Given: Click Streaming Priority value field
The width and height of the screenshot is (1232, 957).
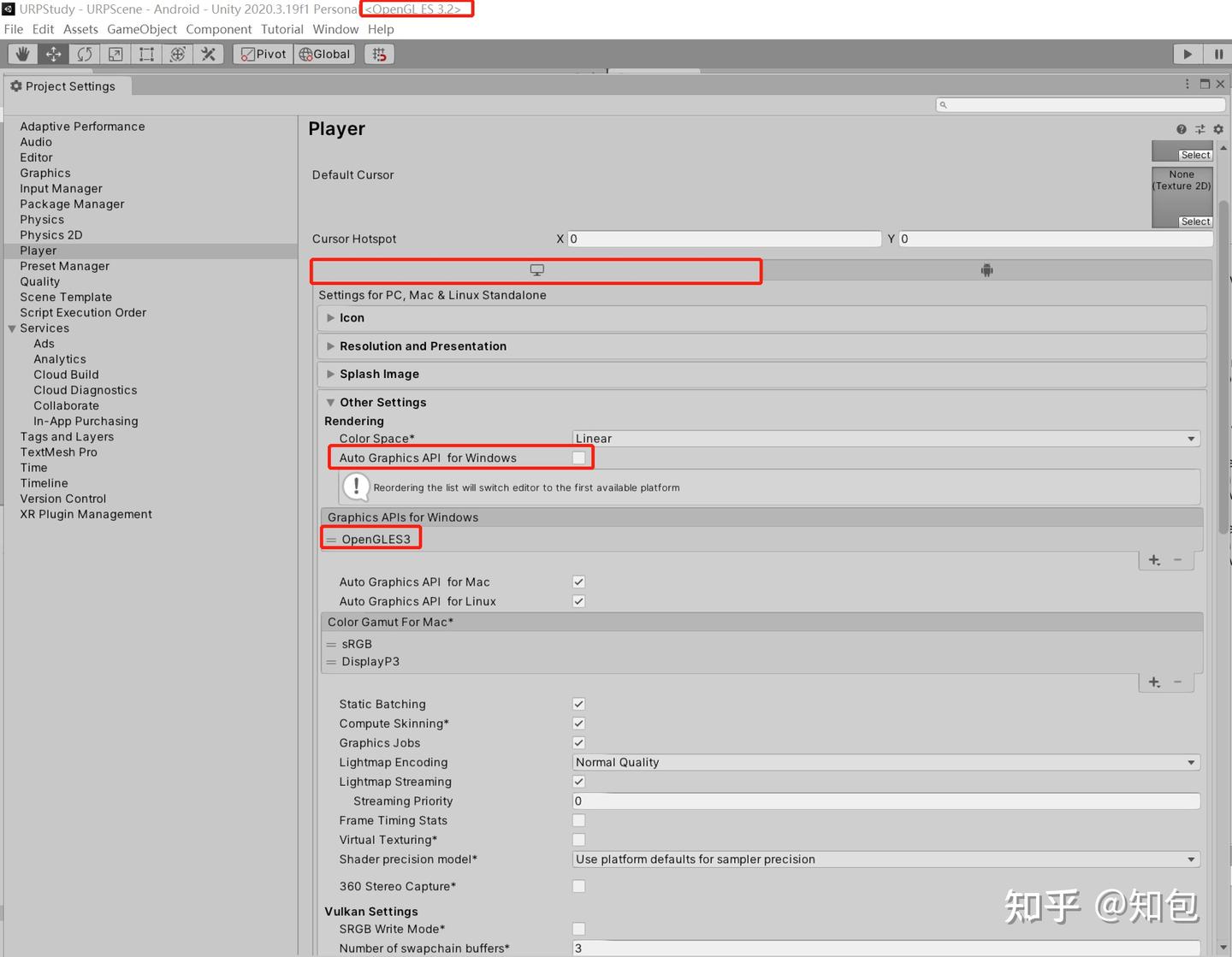Looking at the screenshot, I should point(885,801).
